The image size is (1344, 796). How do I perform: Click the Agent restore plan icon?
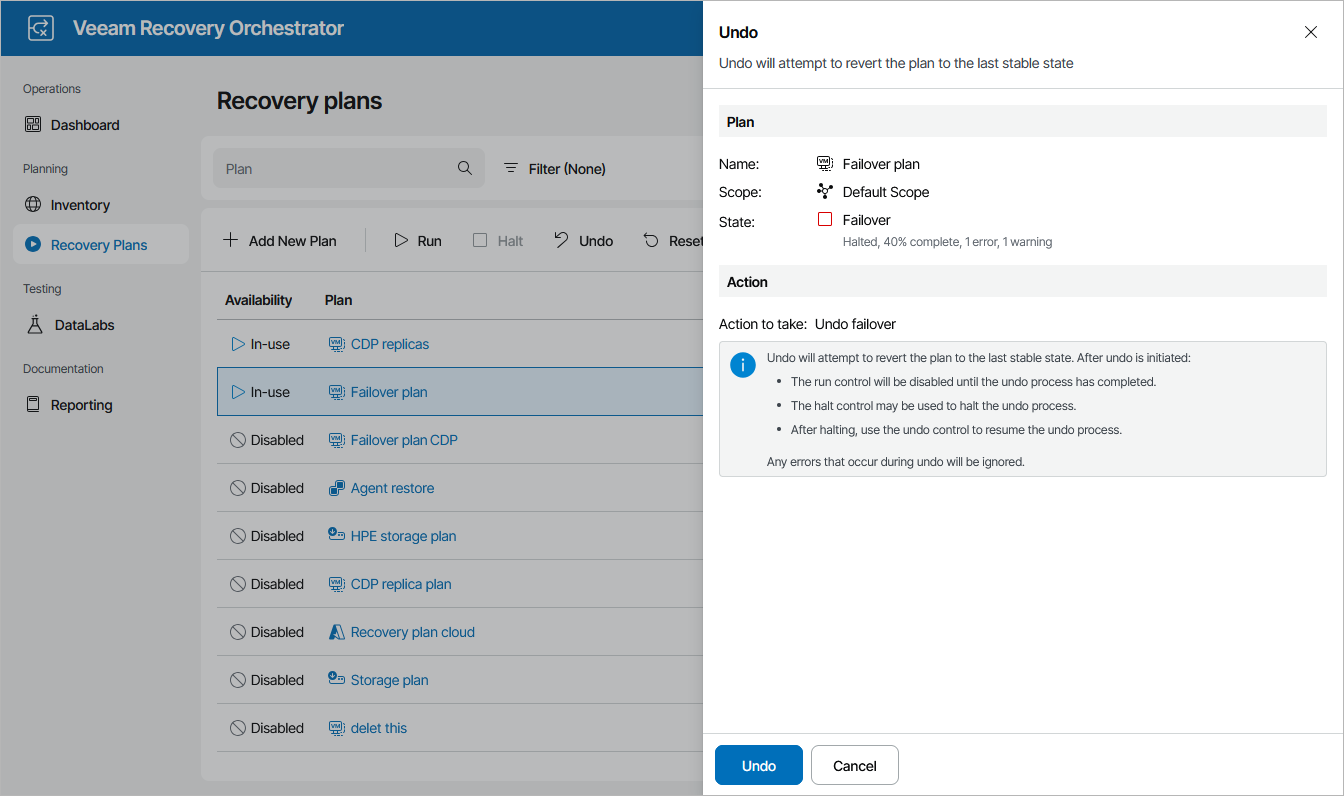(337, 488)
